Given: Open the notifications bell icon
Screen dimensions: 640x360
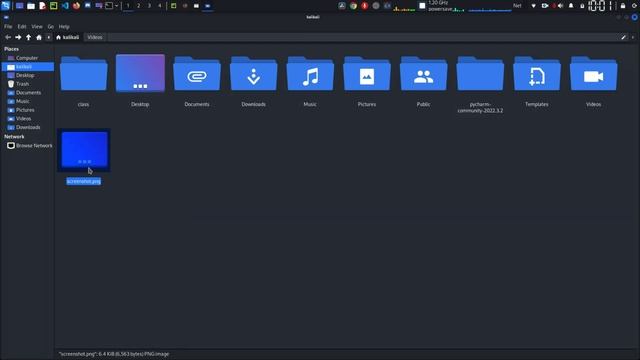Looking at the screenshot, I should pyautogui.click(x=571, y=6).
